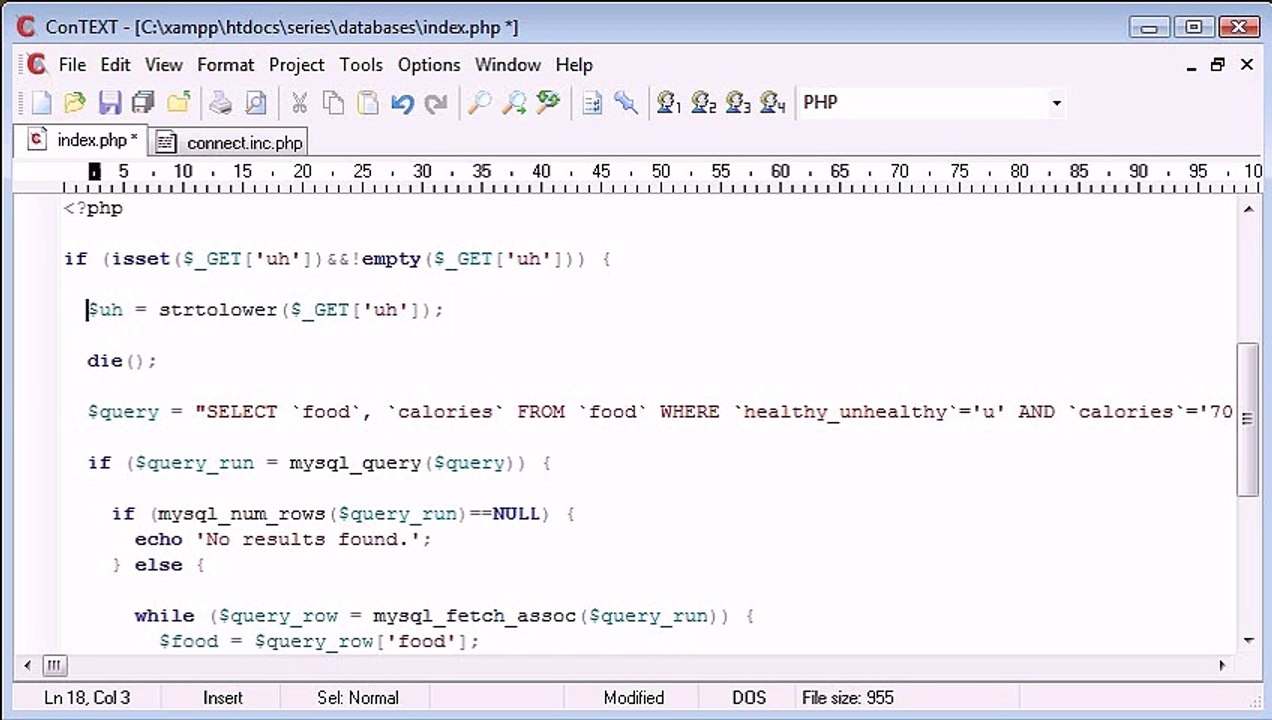Screen dimensions: 1272x720
Task: Minimize the inner document window
Action: (x=1192, y=66)
